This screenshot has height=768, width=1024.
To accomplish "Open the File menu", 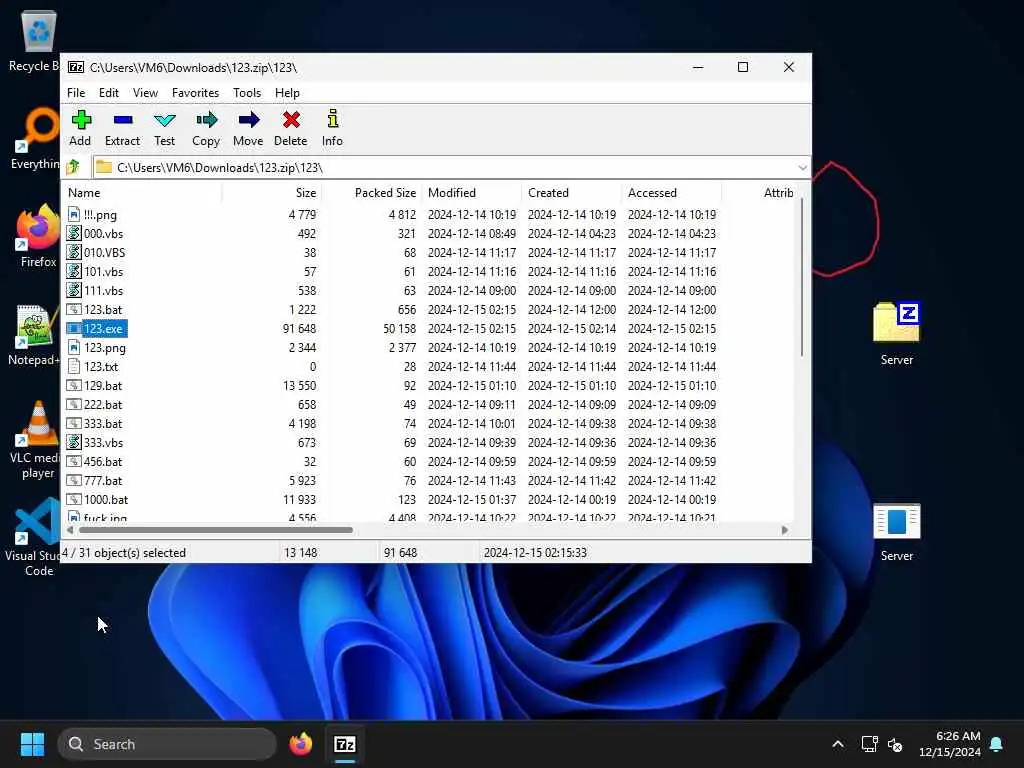I will click(76, 93).
